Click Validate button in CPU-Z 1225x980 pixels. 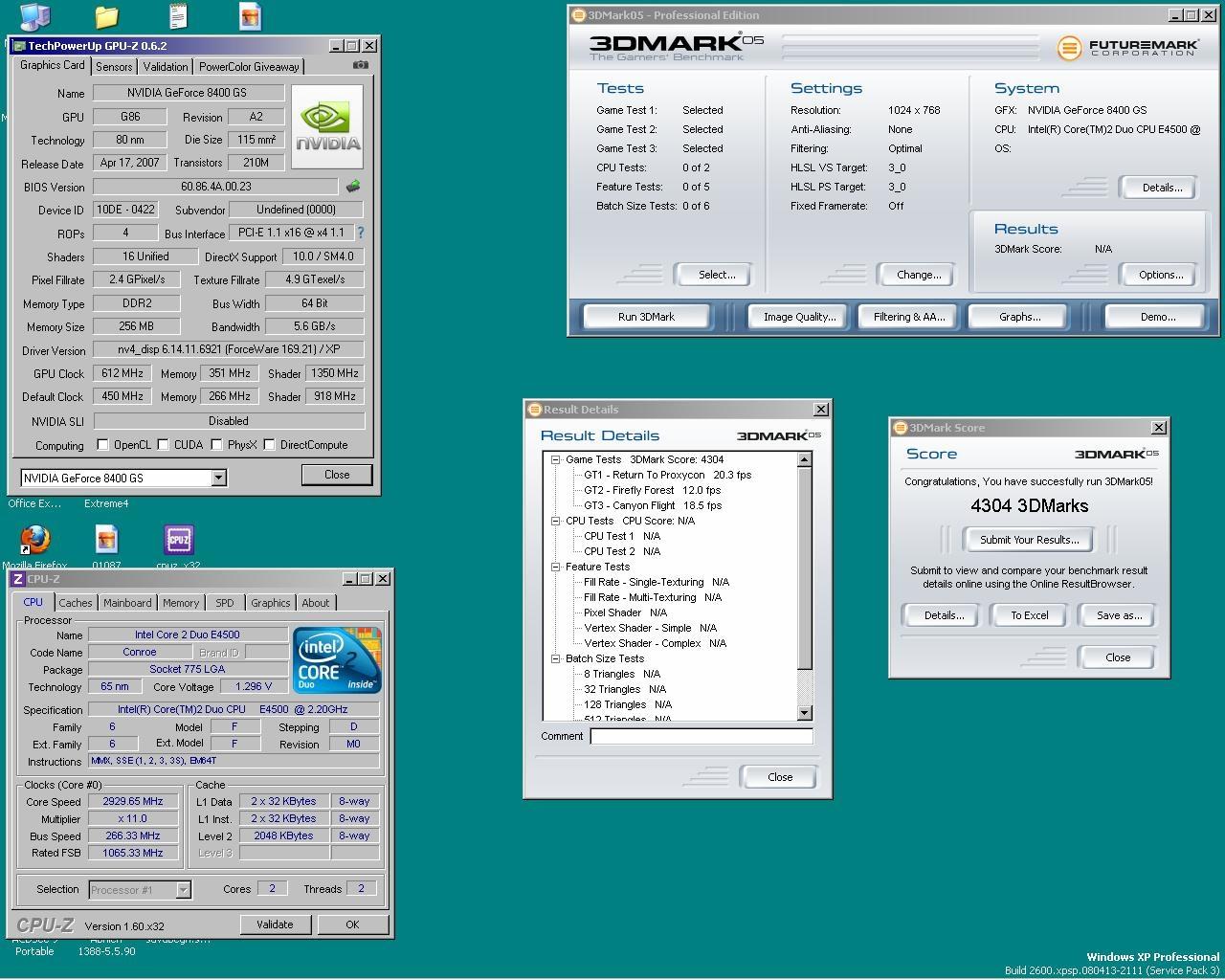[x=275, y=924]
